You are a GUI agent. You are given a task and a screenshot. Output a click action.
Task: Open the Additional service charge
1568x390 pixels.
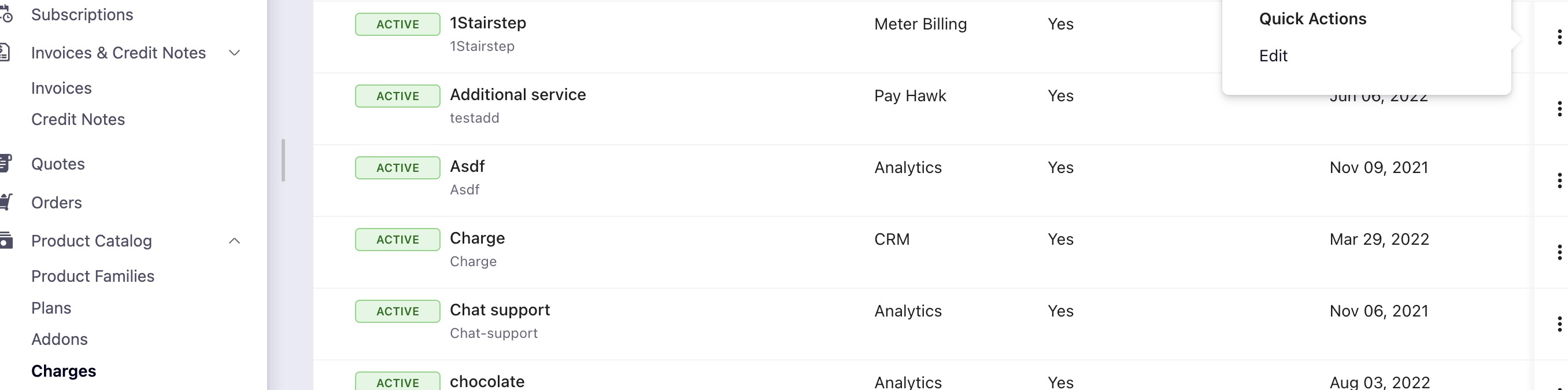[517, 95]
